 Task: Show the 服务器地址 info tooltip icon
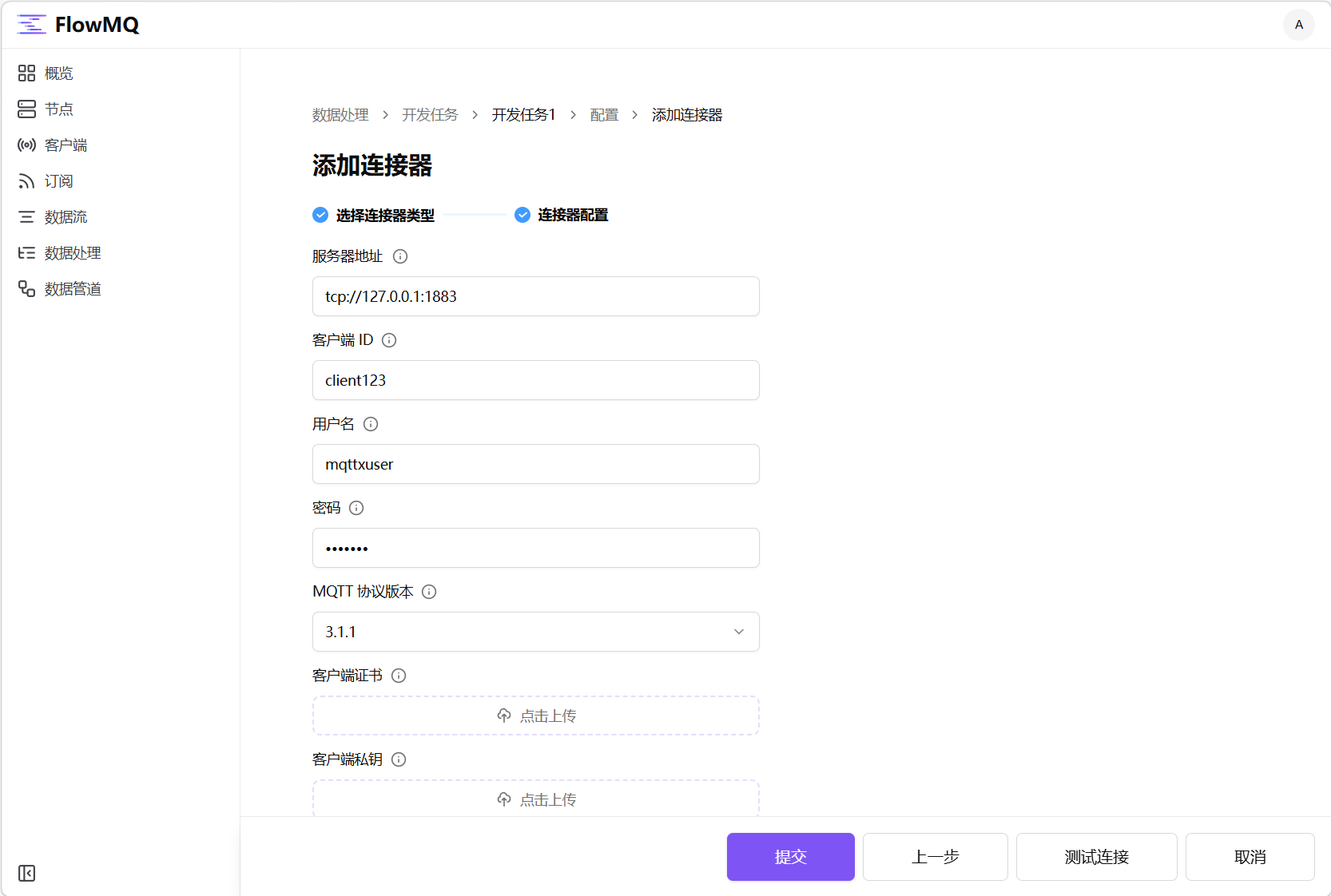[x=400, y=256]
